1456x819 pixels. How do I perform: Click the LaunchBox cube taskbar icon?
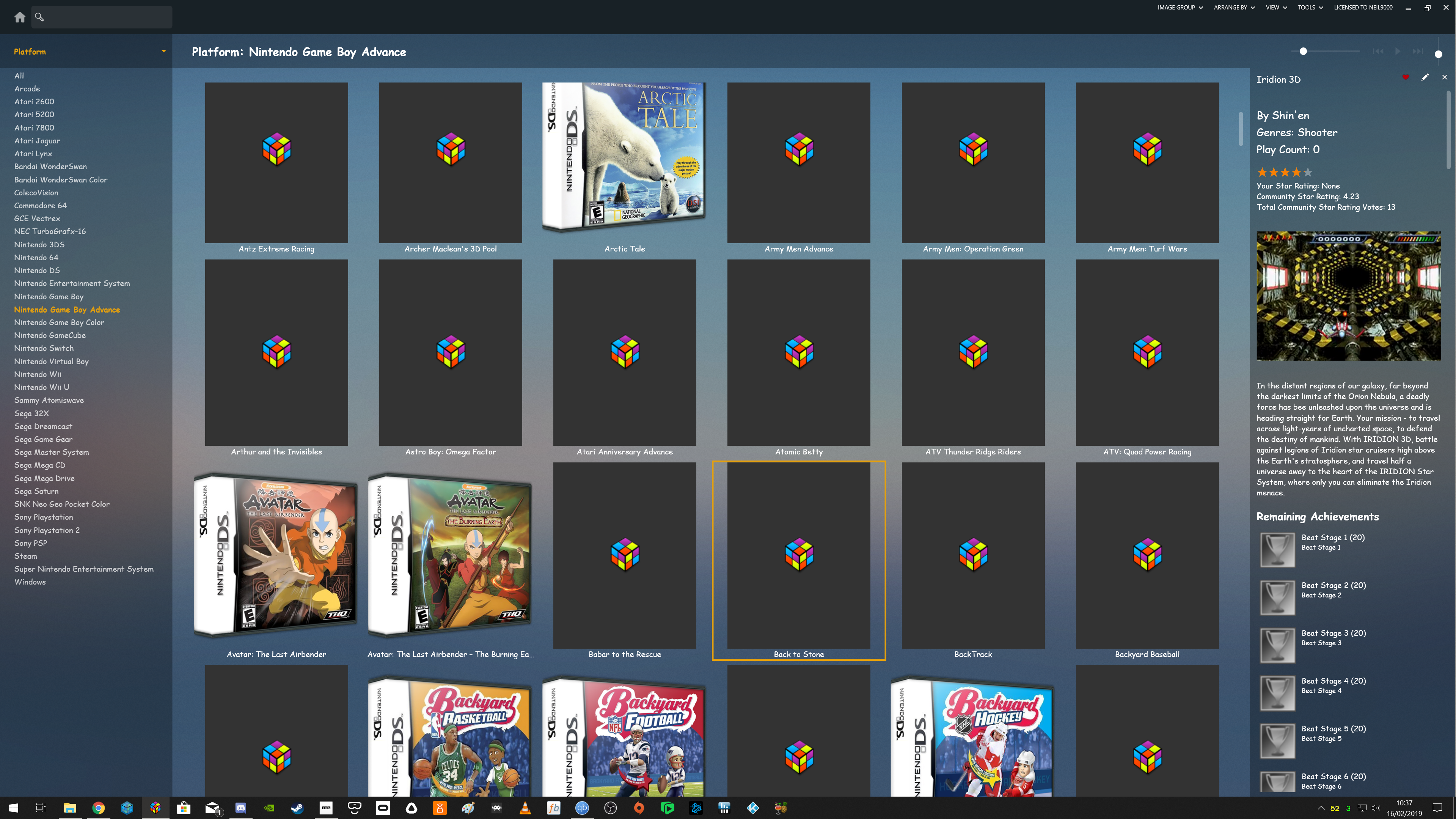click(x=155, y=808)
